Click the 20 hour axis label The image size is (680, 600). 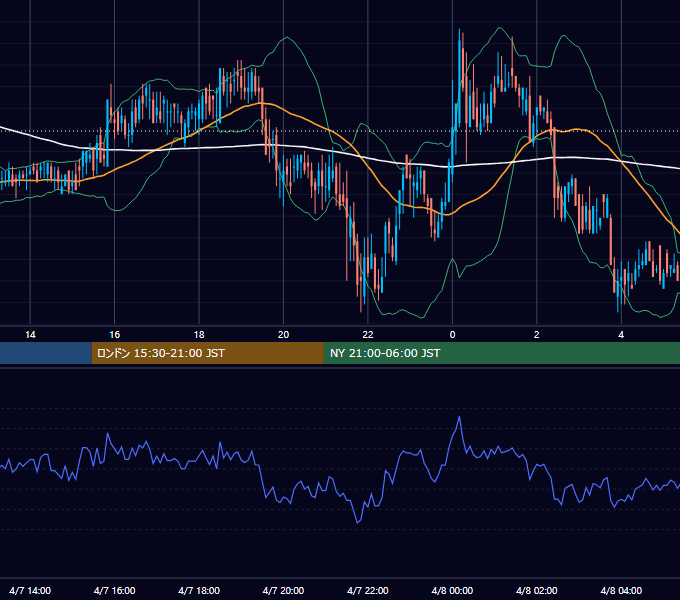point(283,334)
